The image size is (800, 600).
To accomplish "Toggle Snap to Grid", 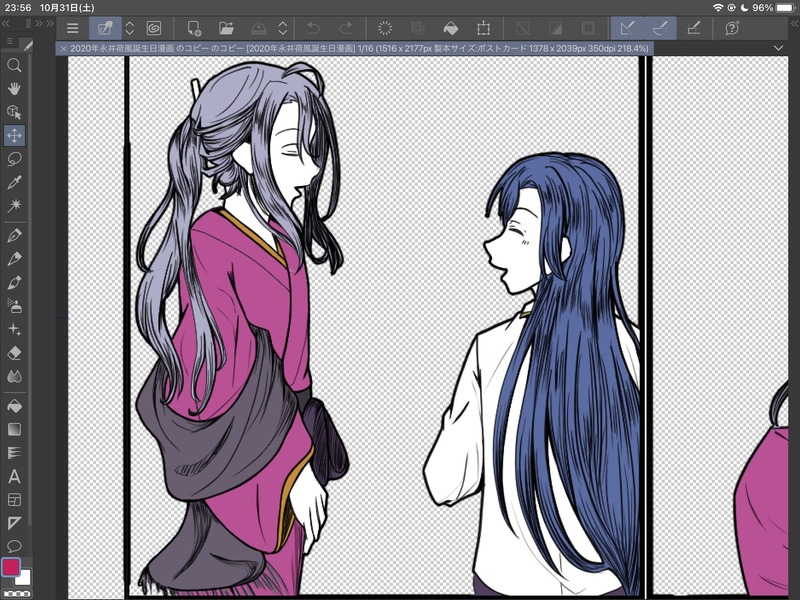I will point(693,28).
